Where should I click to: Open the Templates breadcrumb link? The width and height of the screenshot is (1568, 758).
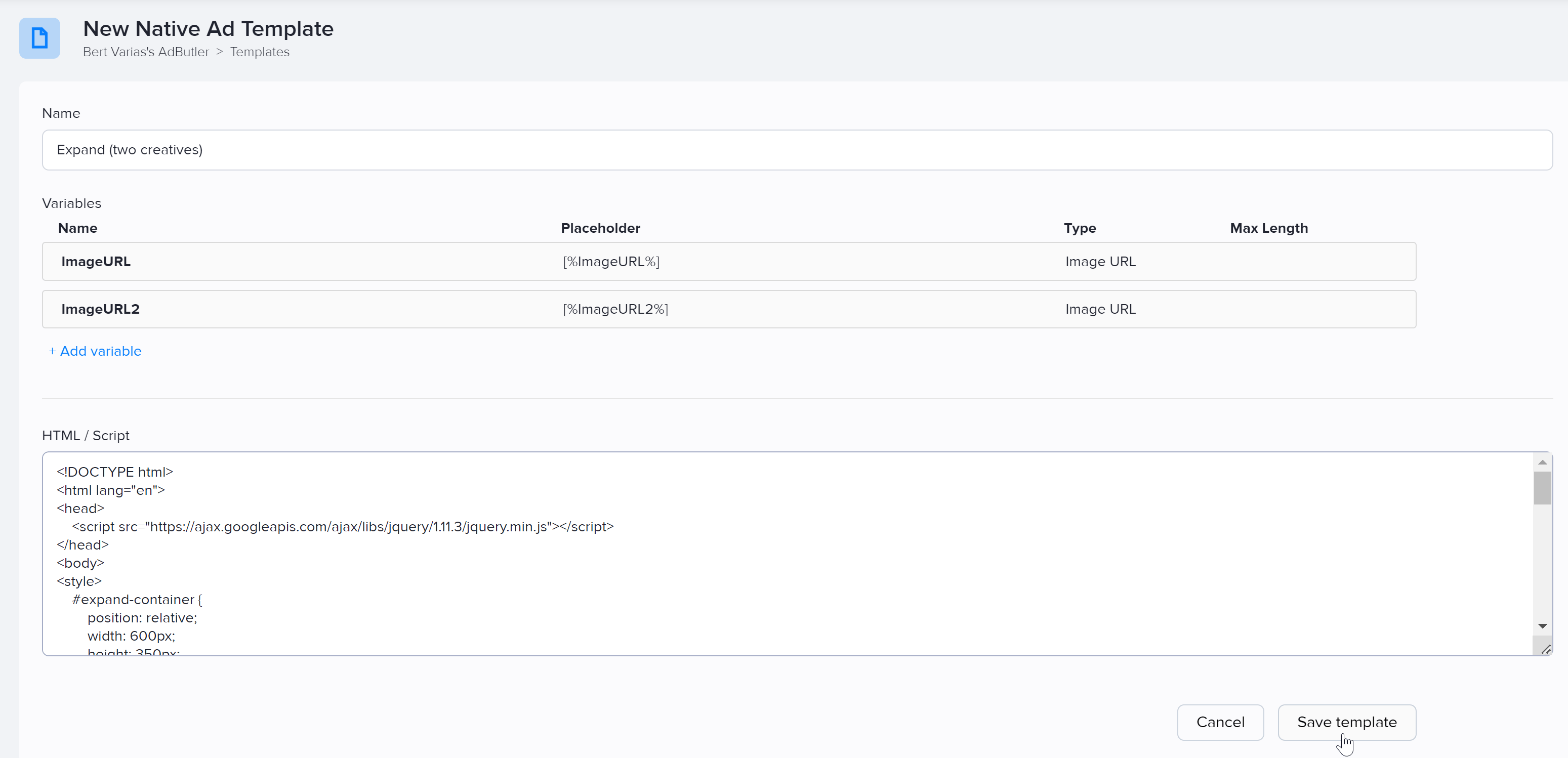259,52
